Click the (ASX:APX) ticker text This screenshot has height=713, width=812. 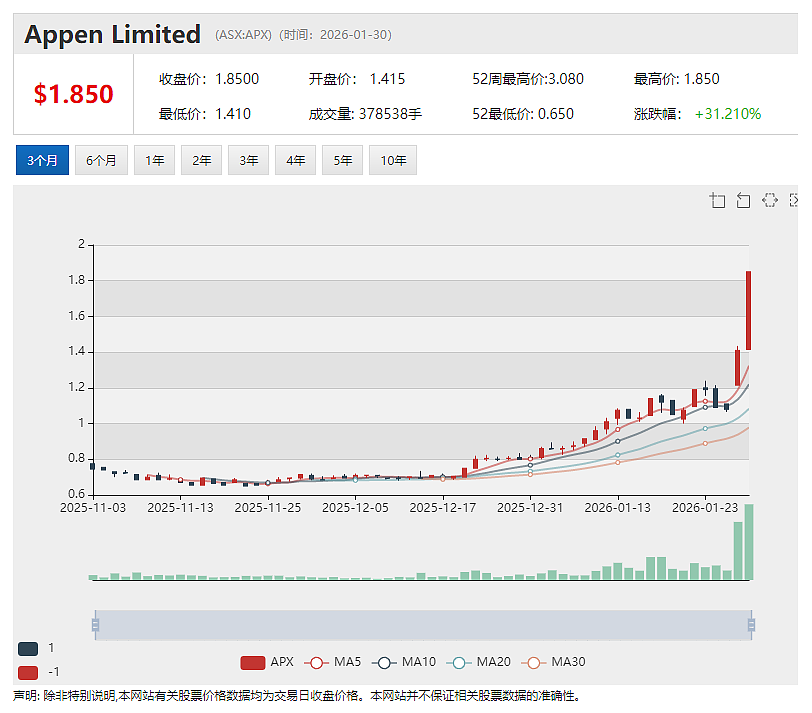(x=243, y=35)
